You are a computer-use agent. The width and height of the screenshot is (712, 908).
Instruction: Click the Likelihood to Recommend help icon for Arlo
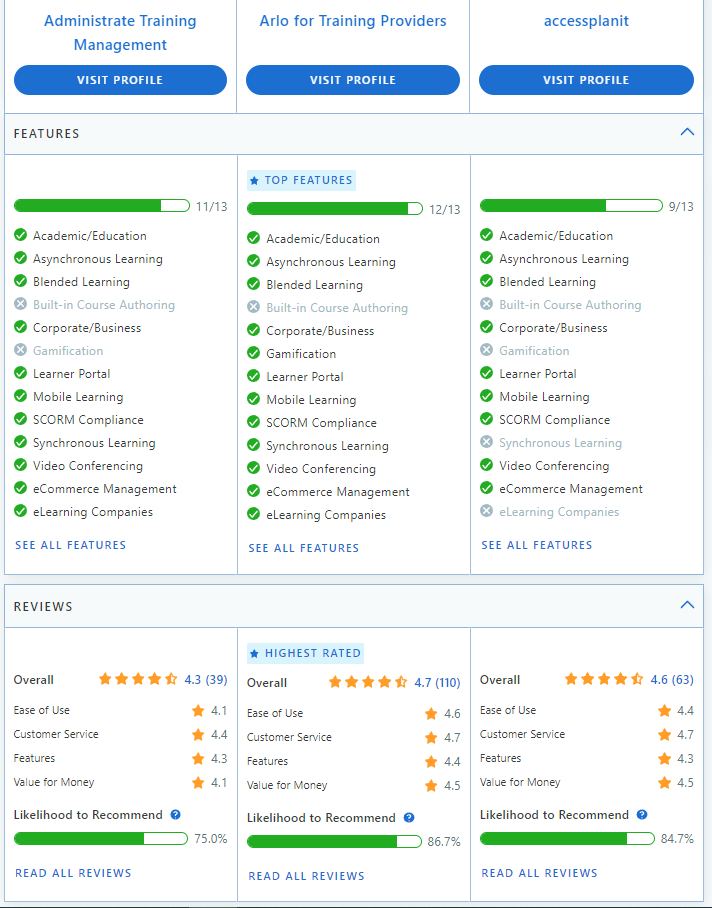(x=409, y=818)
